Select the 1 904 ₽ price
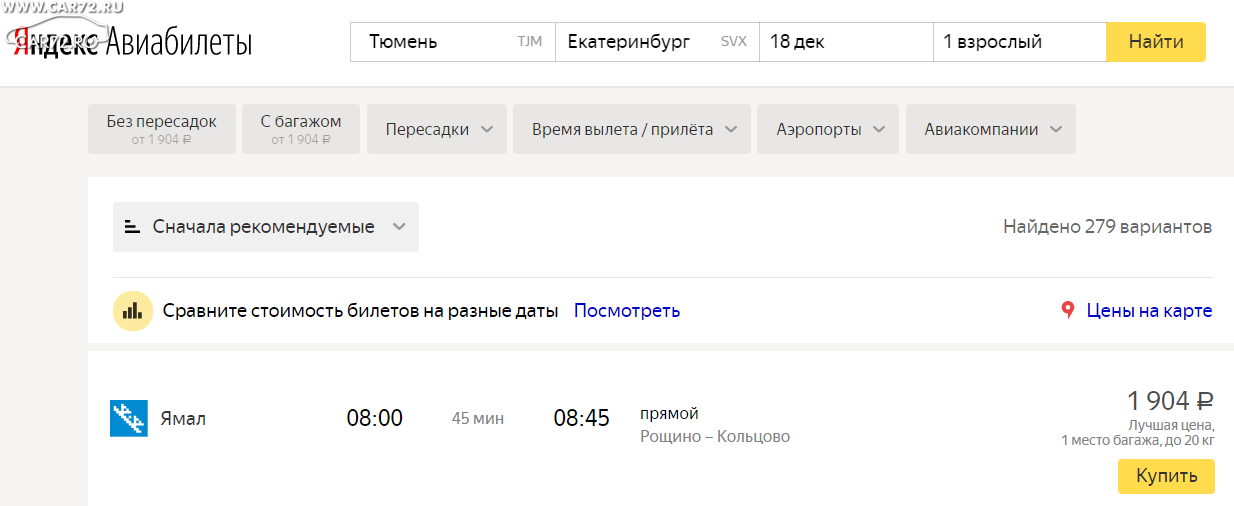Viewport: 1234px width, 506px height. 1170,401
